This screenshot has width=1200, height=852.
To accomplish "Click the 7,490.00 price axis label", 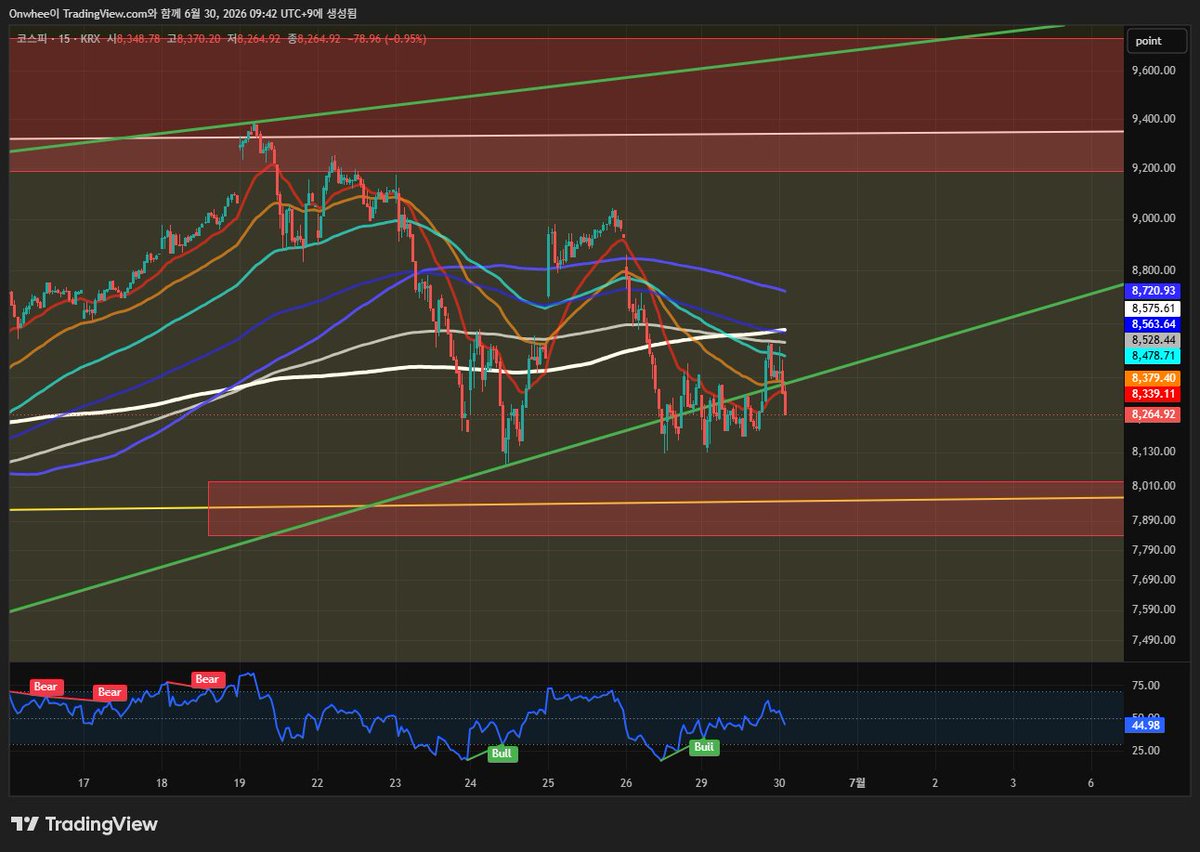I will [x=1153, y=641].
